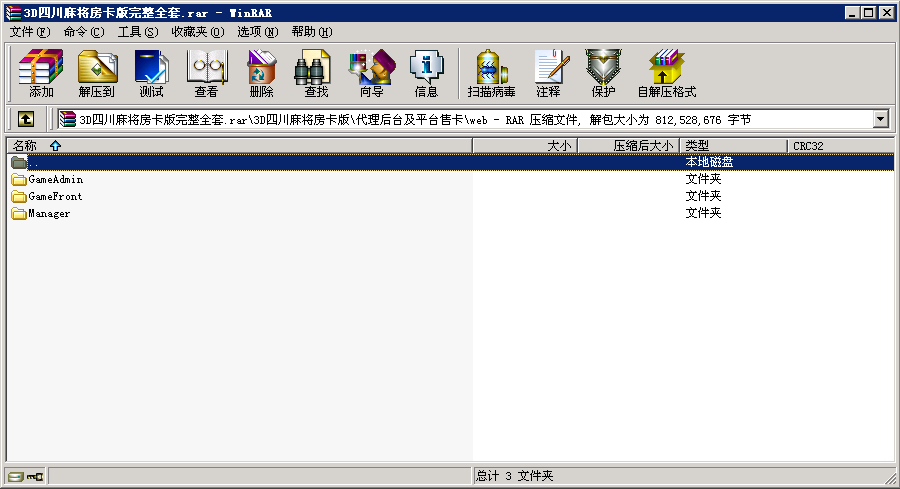
Task: Go up one folder level button
Action: pyautogui.click(x=25, y=119)
